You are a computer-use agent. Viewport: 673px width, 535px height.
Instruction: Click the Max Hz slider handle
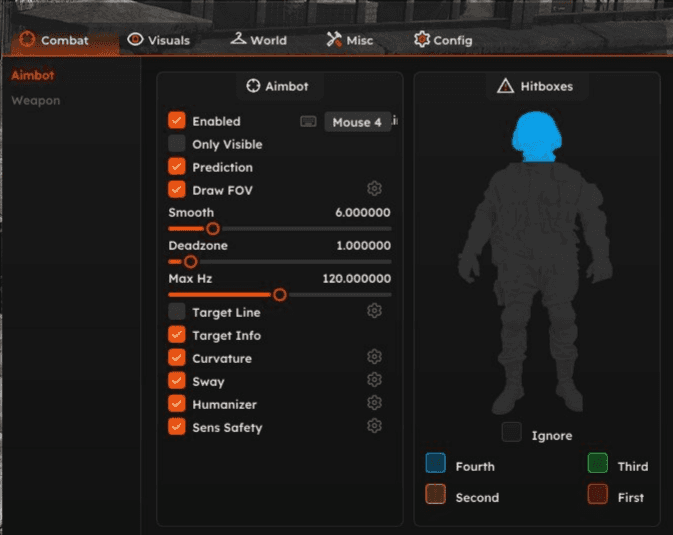[x=279, y=295]
